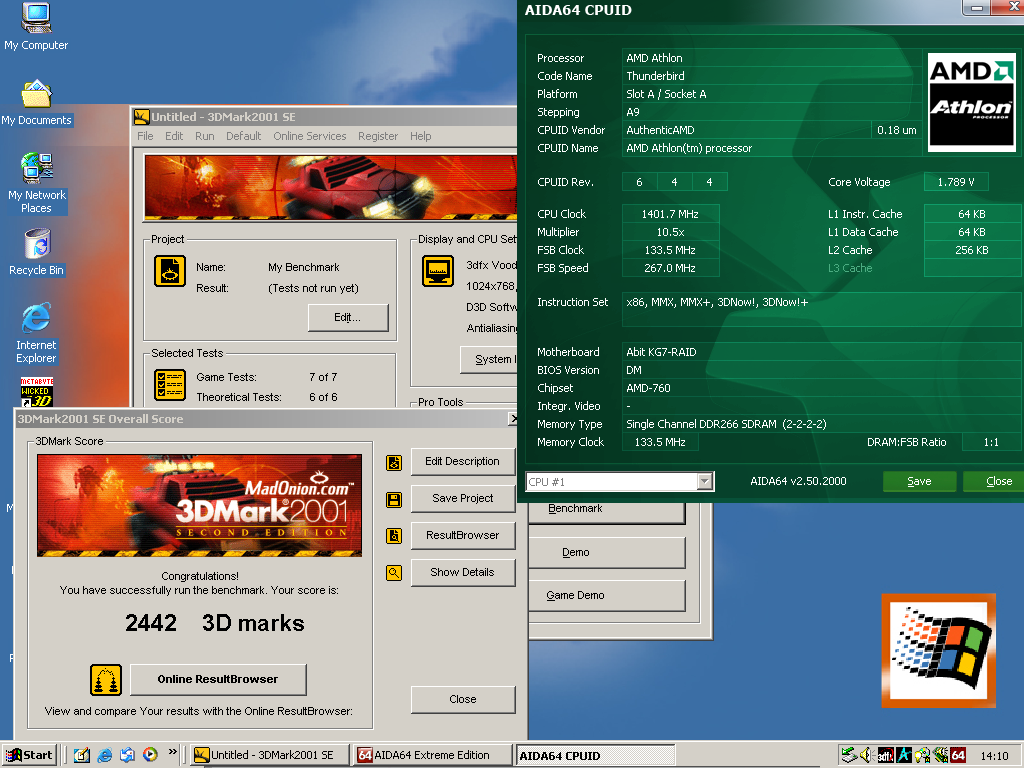The image size is (1024, 768).
Task: Open the My Documents folder icon
Action: [36, 103]
